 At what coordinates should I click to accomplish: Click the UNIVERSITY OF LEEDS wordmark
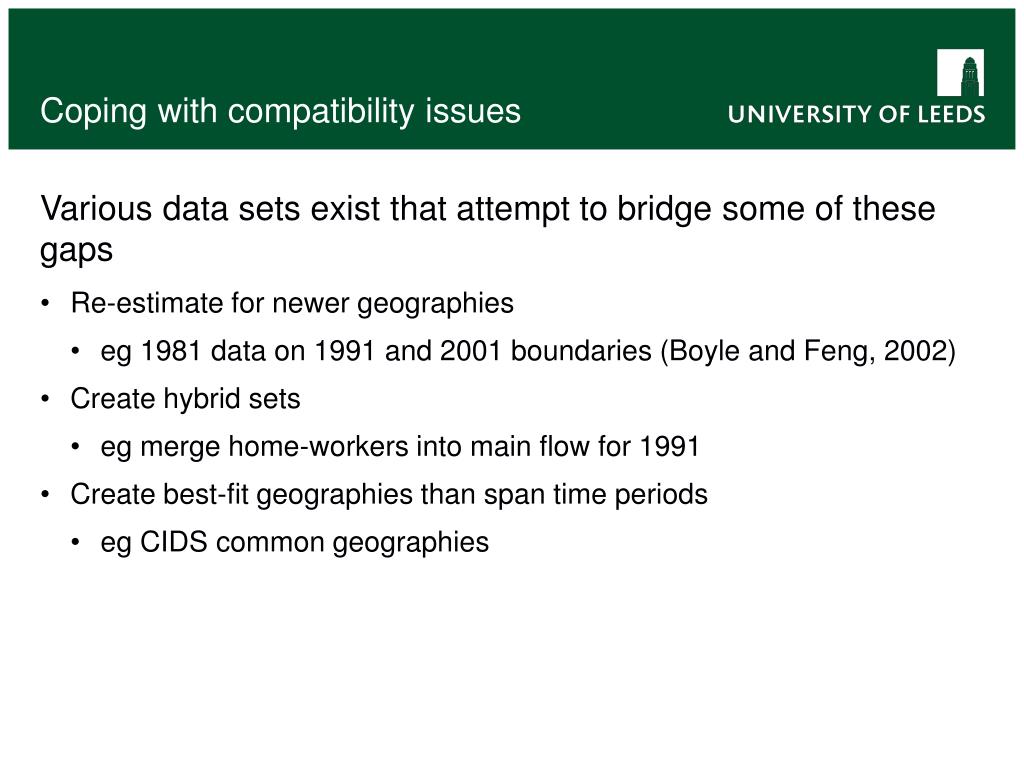[x=856, y=114]
